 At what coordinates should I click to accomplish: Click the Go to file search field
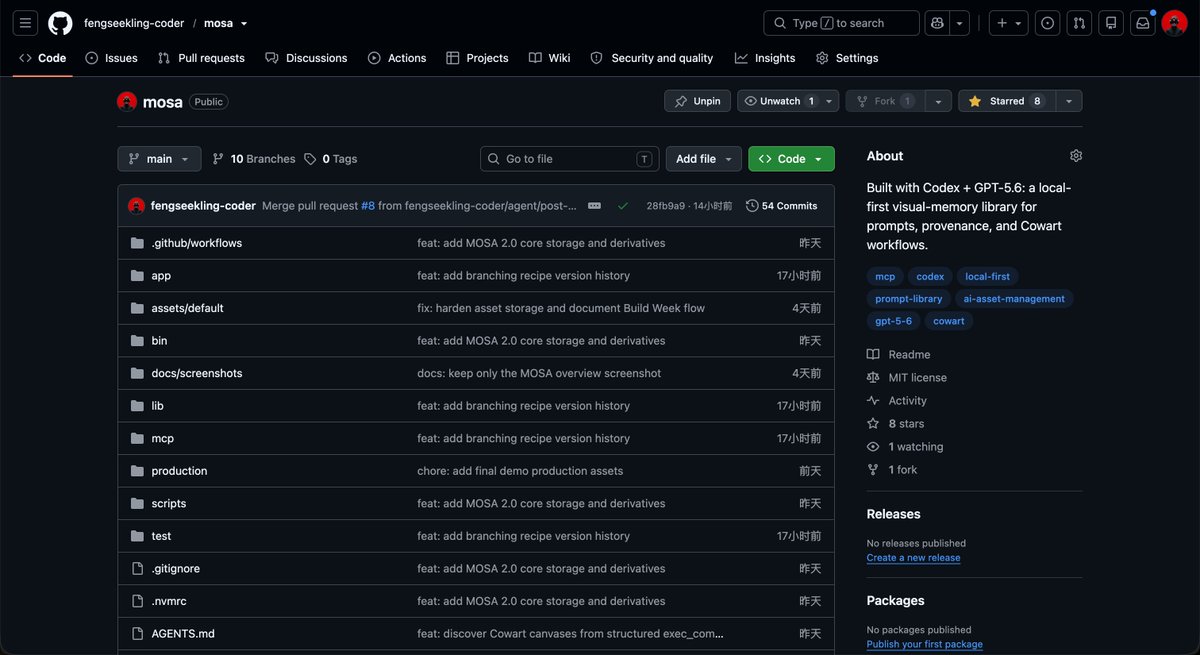[570, 159]
